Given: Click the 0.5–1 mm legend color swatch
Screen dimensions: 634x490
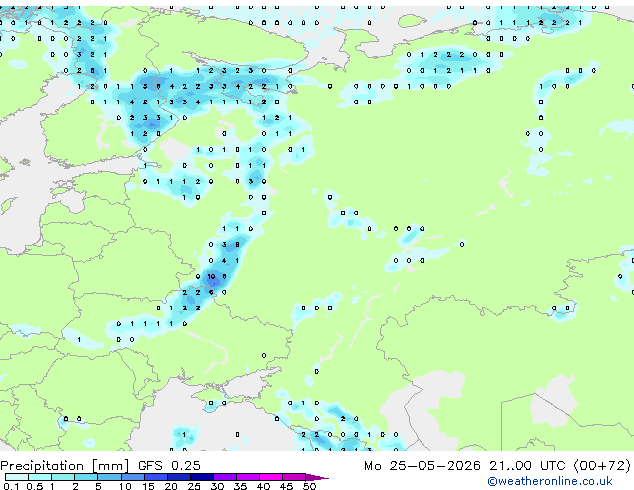Looking at the screenshot, I should tap(40, 477).
